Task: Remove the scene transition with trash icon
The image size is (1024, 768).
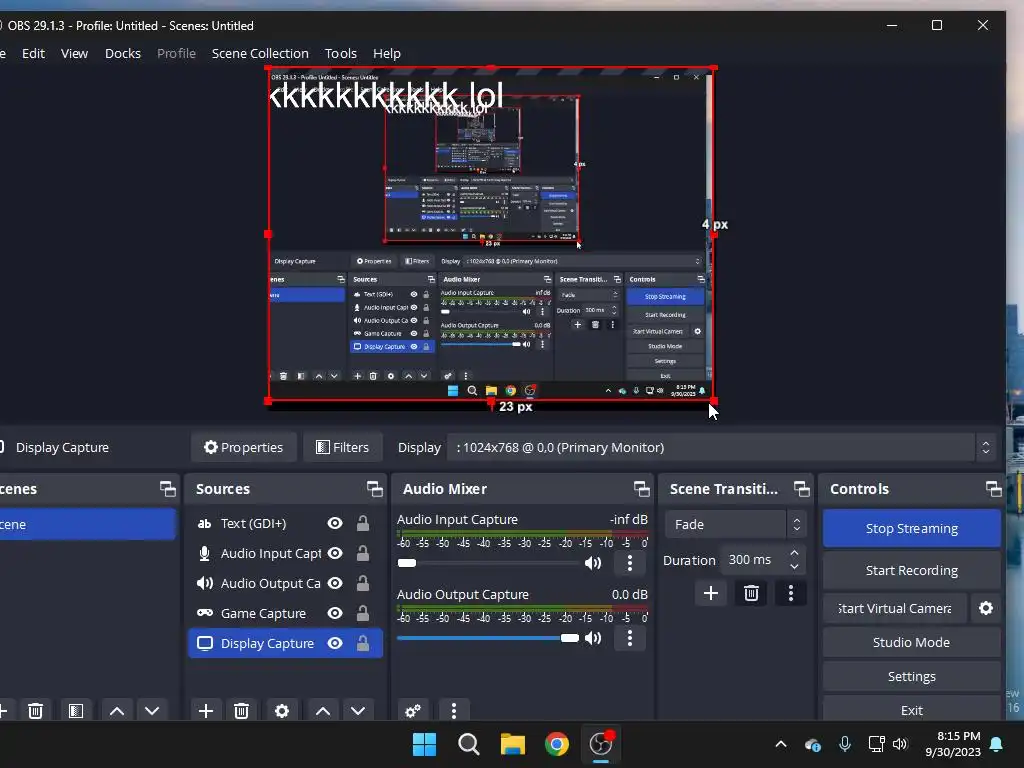Action: (x=751, y=593)
